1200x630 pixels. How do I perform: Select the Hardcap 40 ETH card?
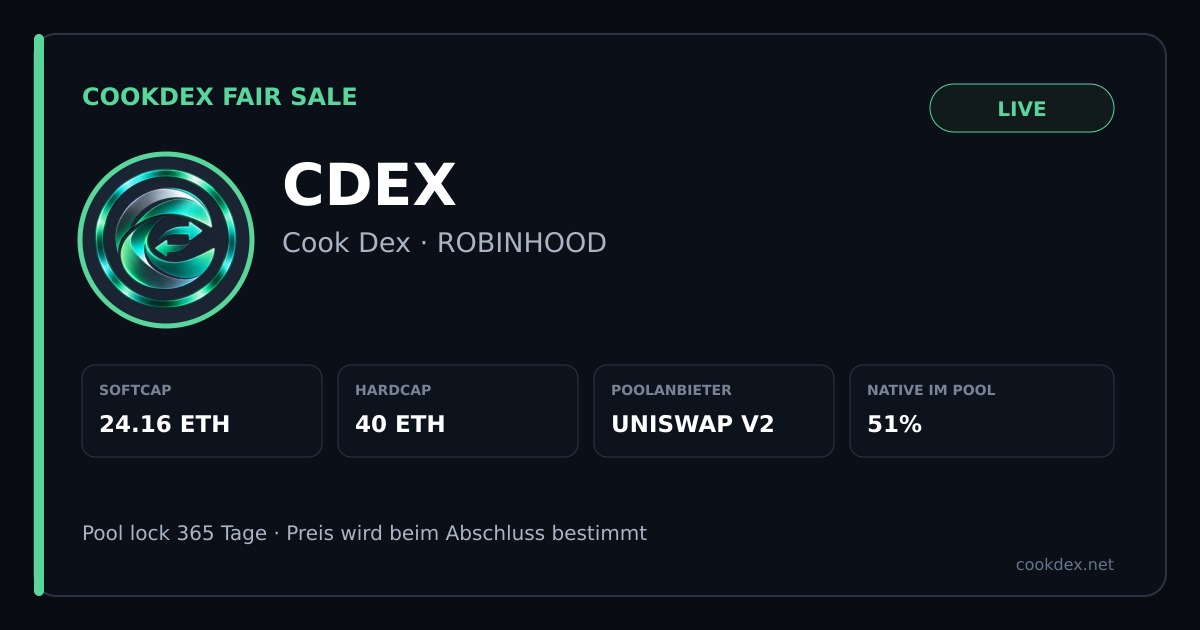[x=458, y=411]
